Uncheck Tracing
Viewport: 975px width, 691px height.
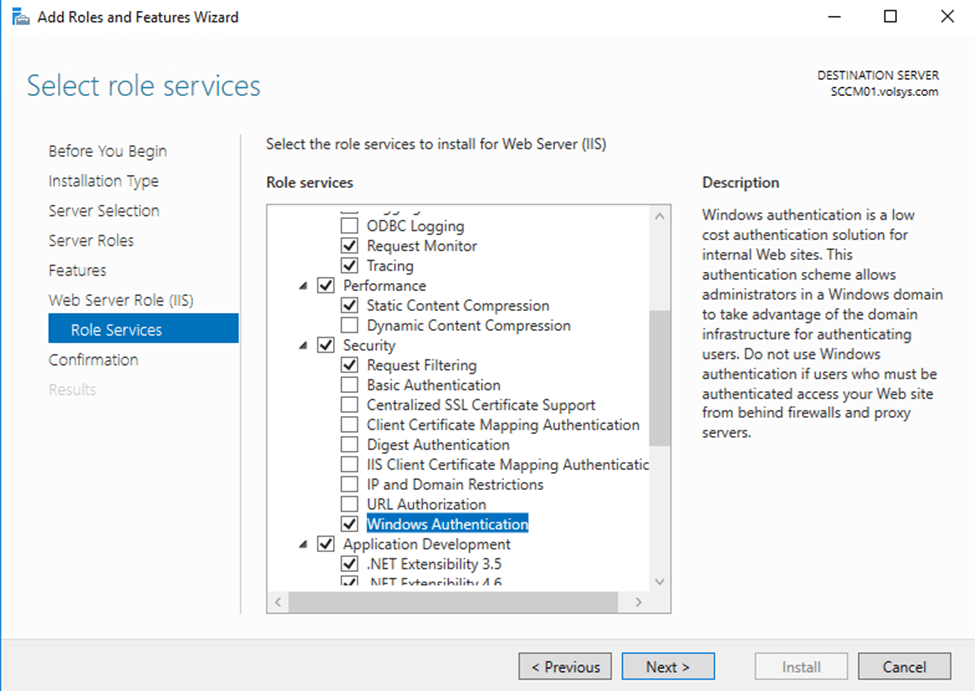349,265
